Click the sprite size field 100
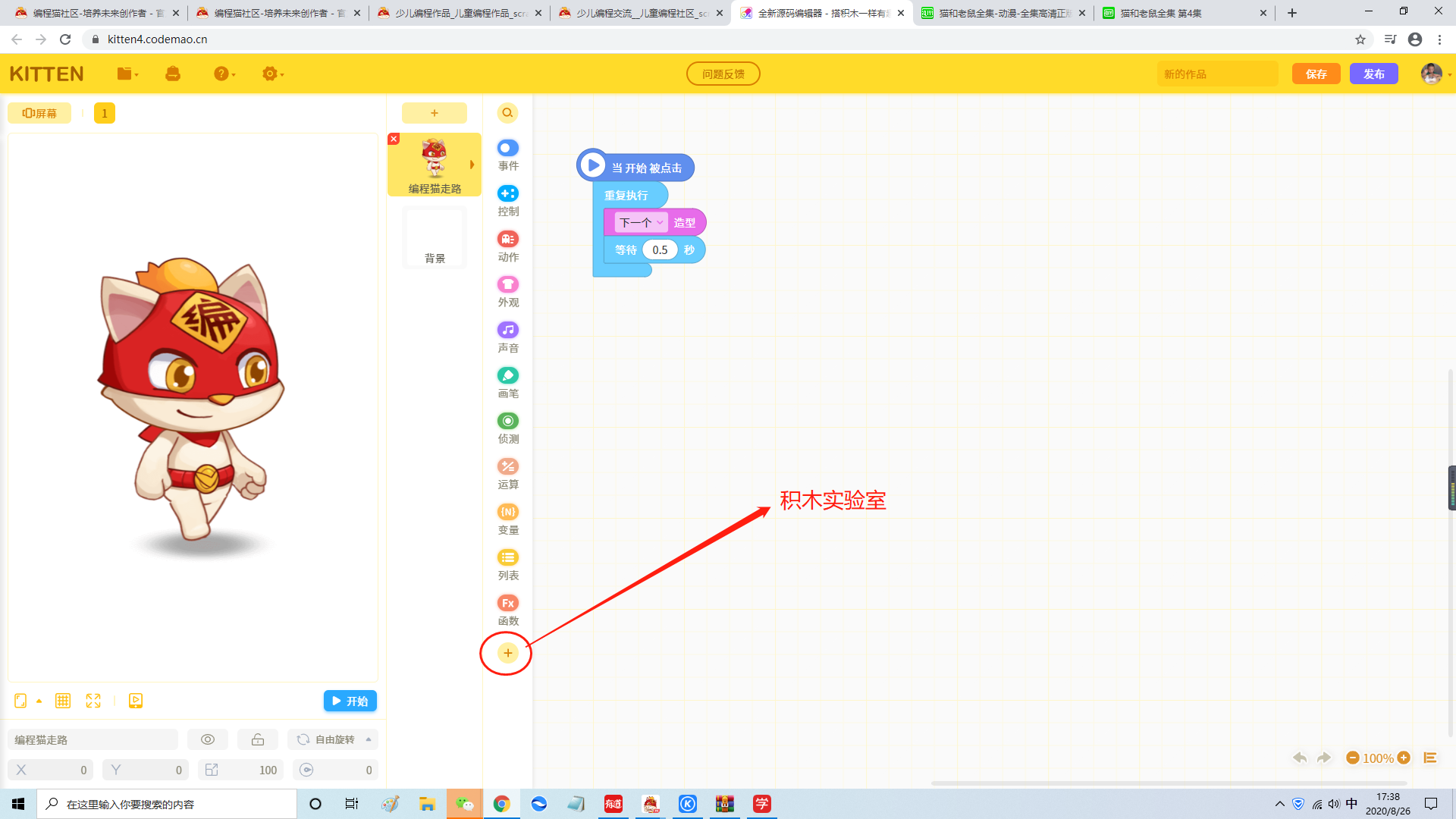Image resolution: width=1456 pixels, height=819 pixels. click(x=240, y=770)
